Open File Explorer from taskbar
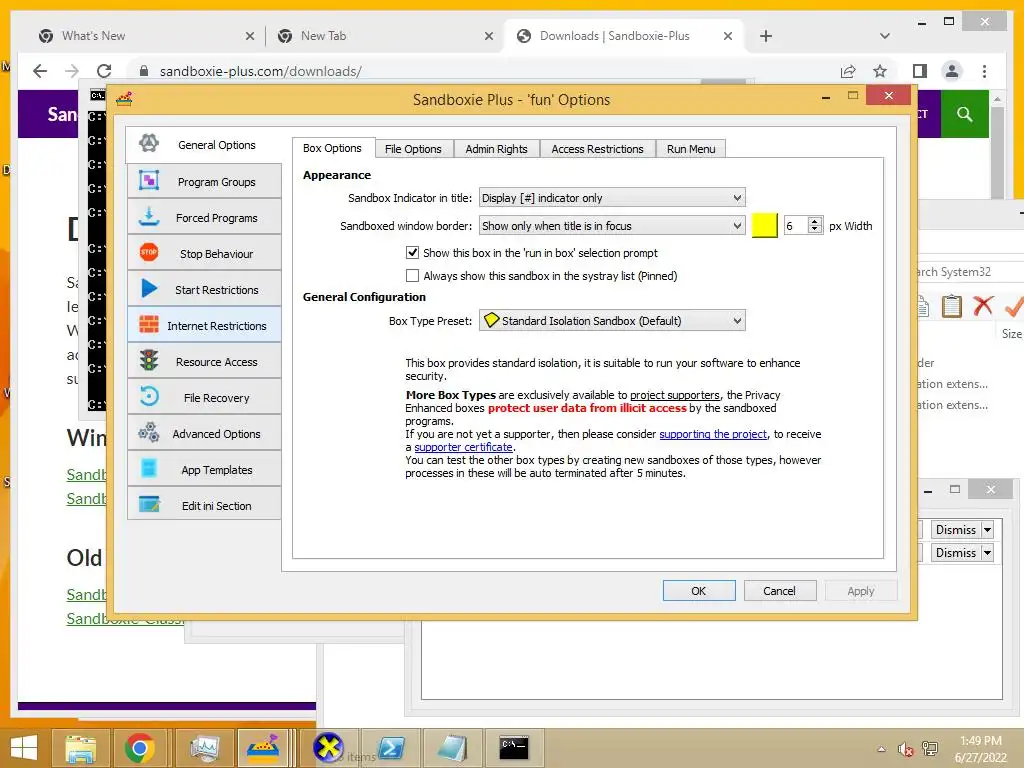 click(x=81, y=748)
